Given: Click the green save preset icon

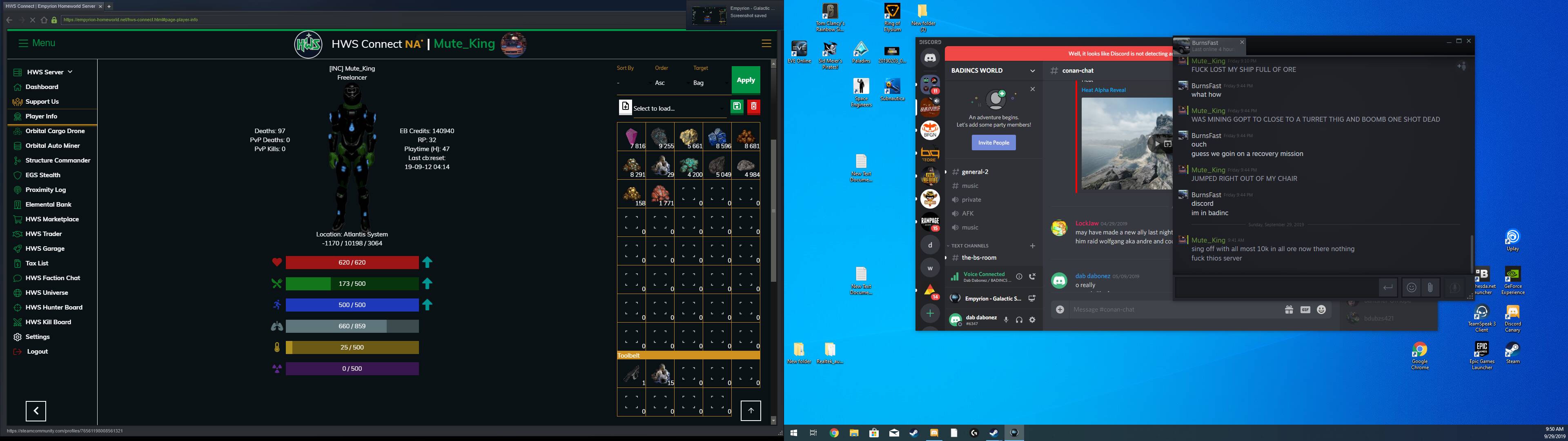Looking at the screenshot, I should (737, 107).
